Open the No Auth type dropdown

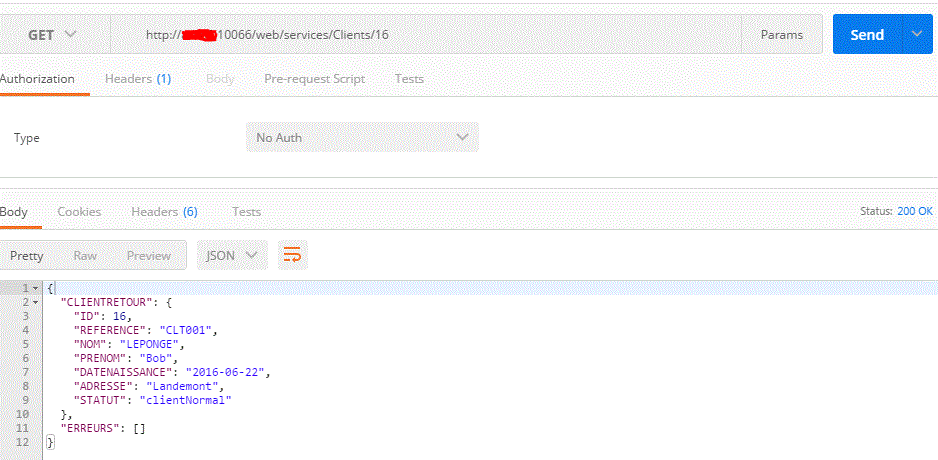pos(362,138)
